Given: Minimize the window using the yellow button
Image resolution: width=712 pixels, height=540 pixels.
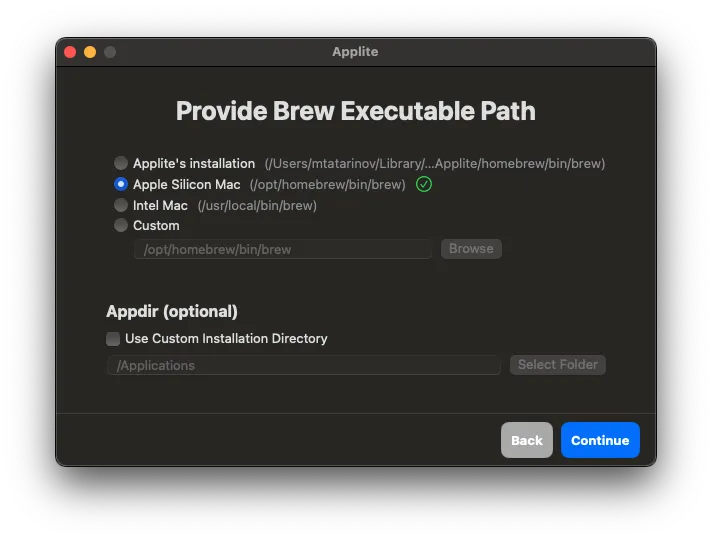Looking at the screenshot, I should tap(90, 52).
